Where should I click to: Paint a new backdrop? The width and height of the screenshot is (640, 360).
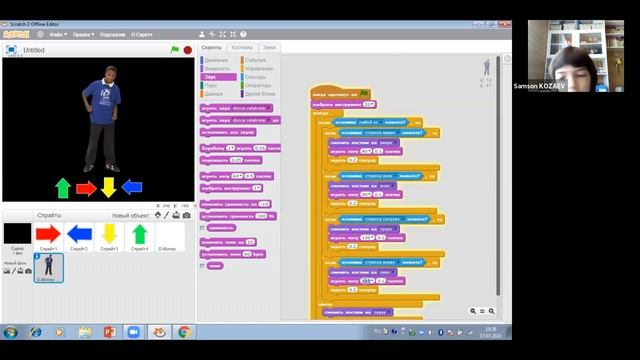tap(13, 271)
